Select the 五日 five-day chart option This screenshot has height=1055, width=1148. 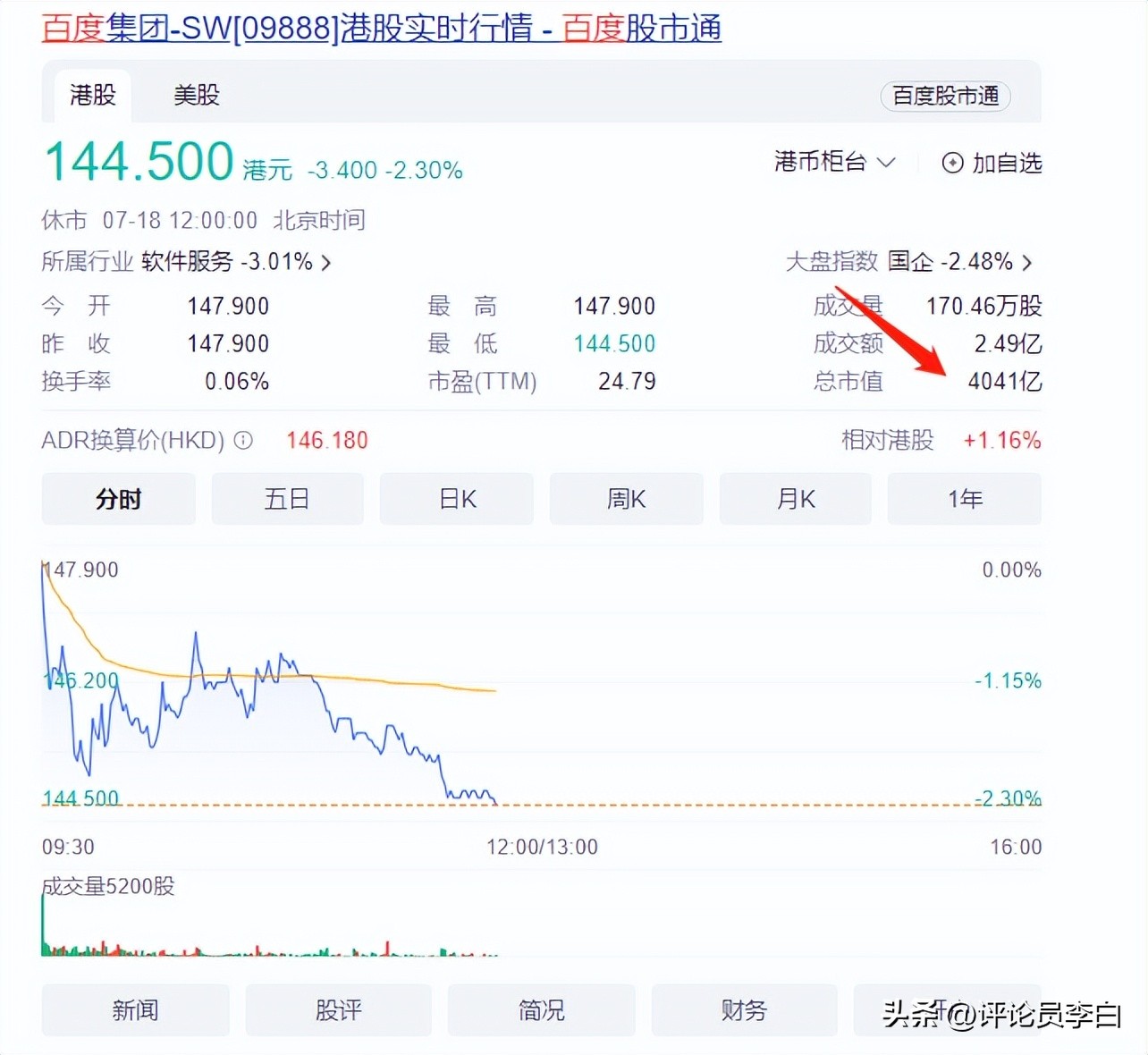click(x=287, y=499)
